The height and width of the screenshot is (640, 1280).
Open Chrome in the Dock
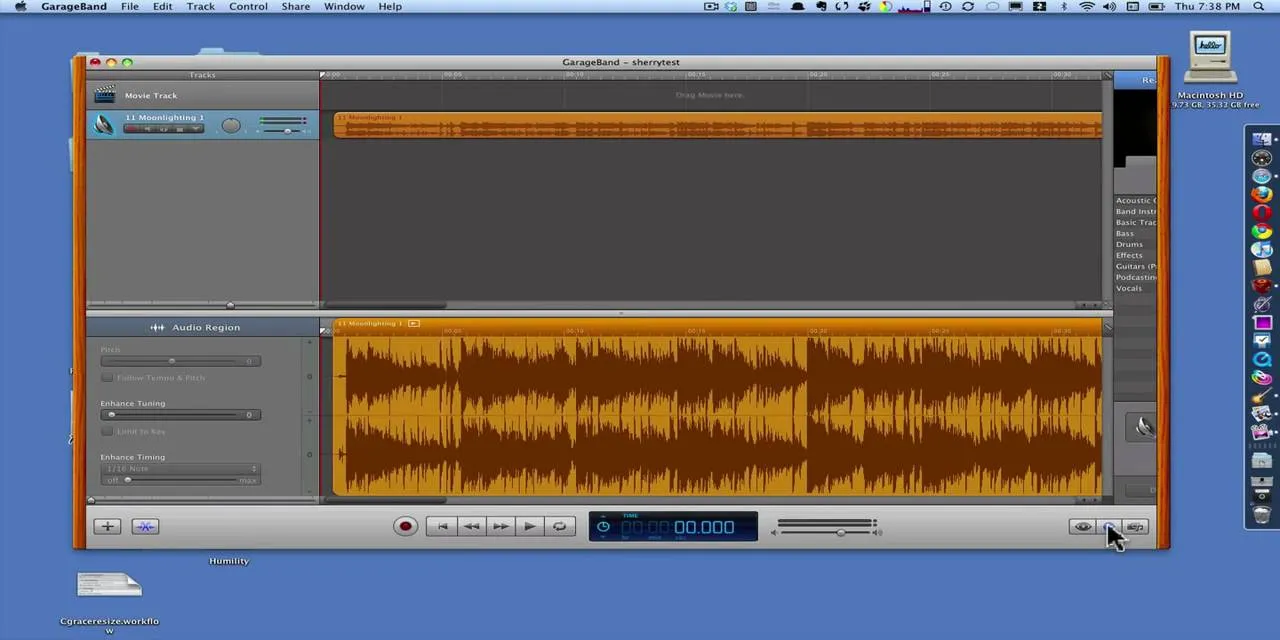tap(1262, 231)
